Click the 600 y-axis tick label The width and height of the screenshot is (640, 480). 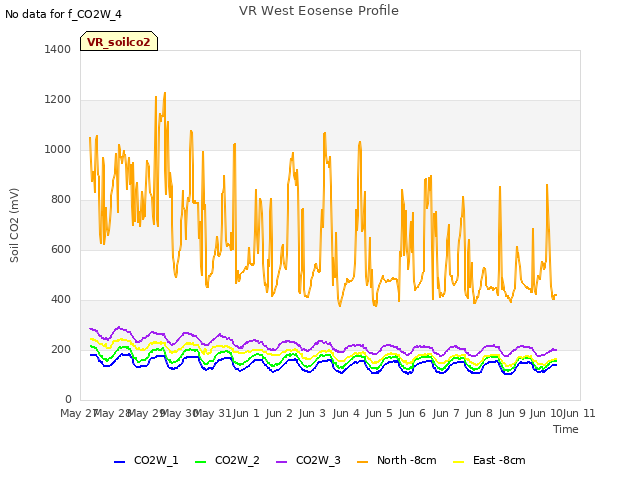click(x=61, y=249)
